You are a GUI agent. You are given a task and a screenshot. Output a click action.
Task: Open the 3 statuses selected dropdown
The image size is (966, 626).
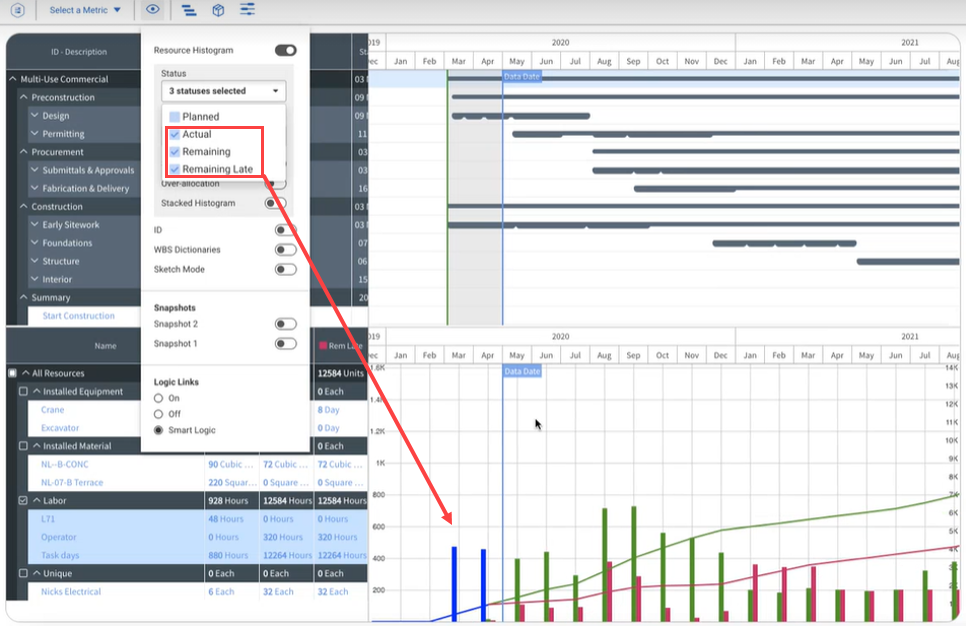pyautogui.click(x=223, y=91)
